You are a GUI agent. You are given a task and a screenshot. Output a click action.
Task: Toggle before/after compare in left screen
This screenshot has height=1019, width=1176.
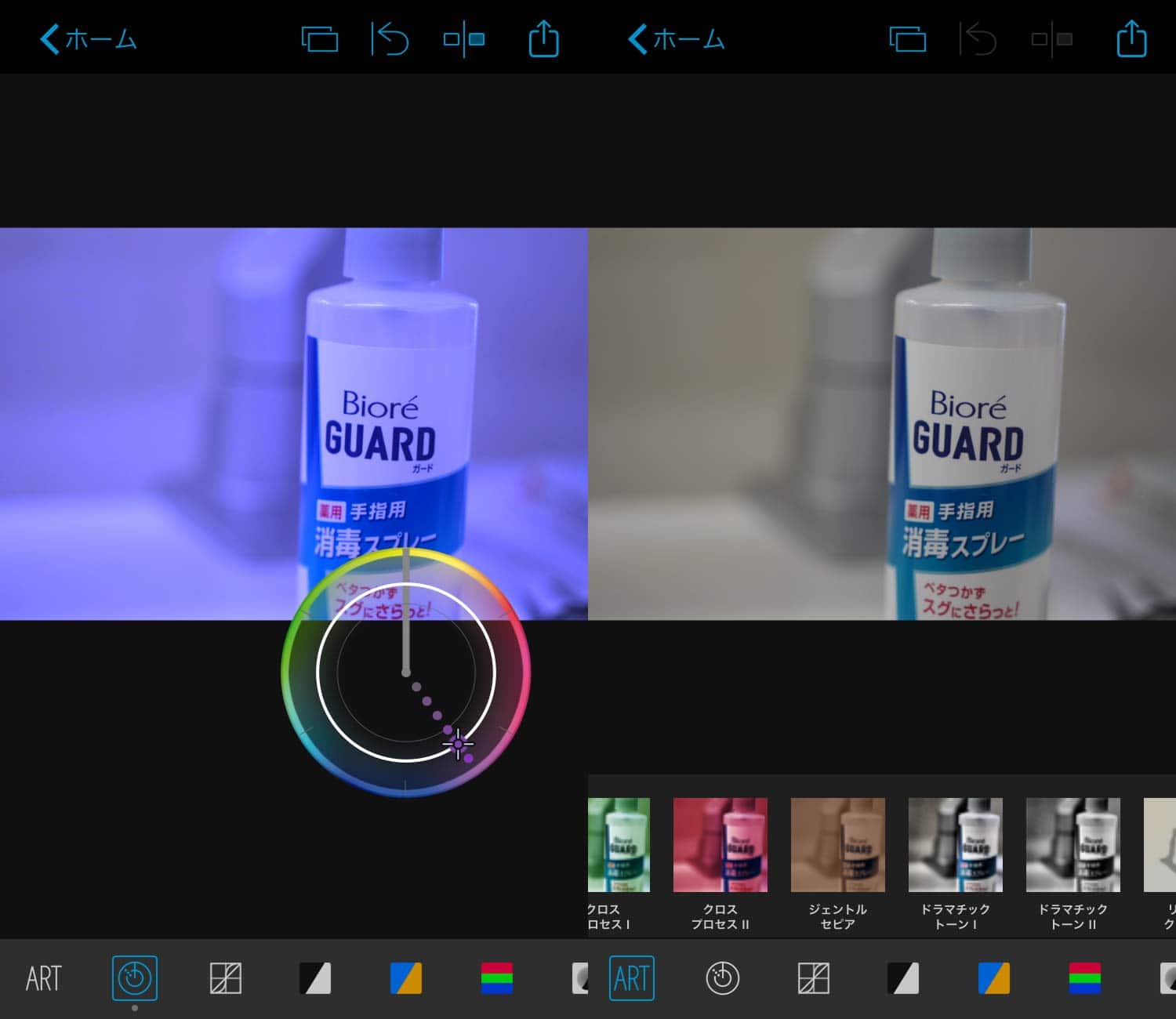pyautogui.click(x=464, y=39)
